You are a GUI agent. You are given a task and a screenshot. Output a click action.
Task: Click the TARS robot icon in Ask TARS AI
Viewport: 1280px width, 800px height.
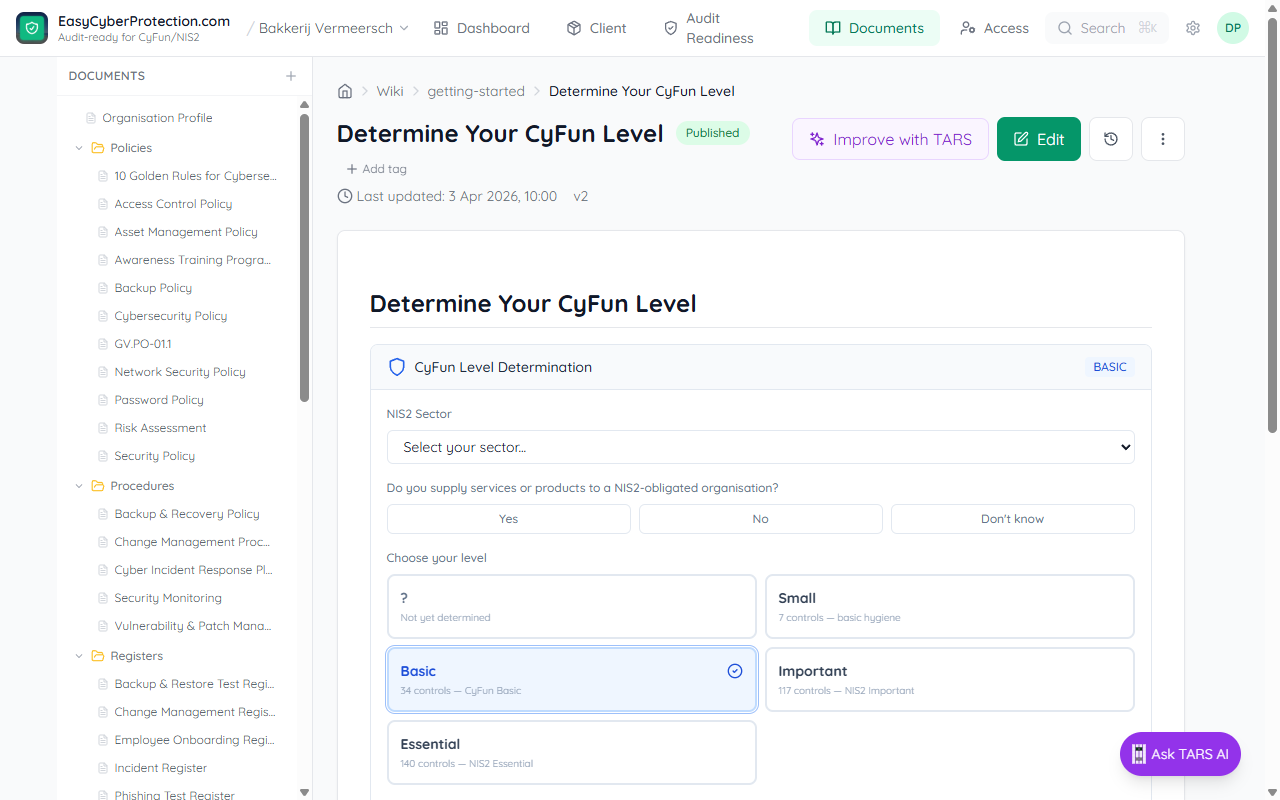(x=1139, y=755)
